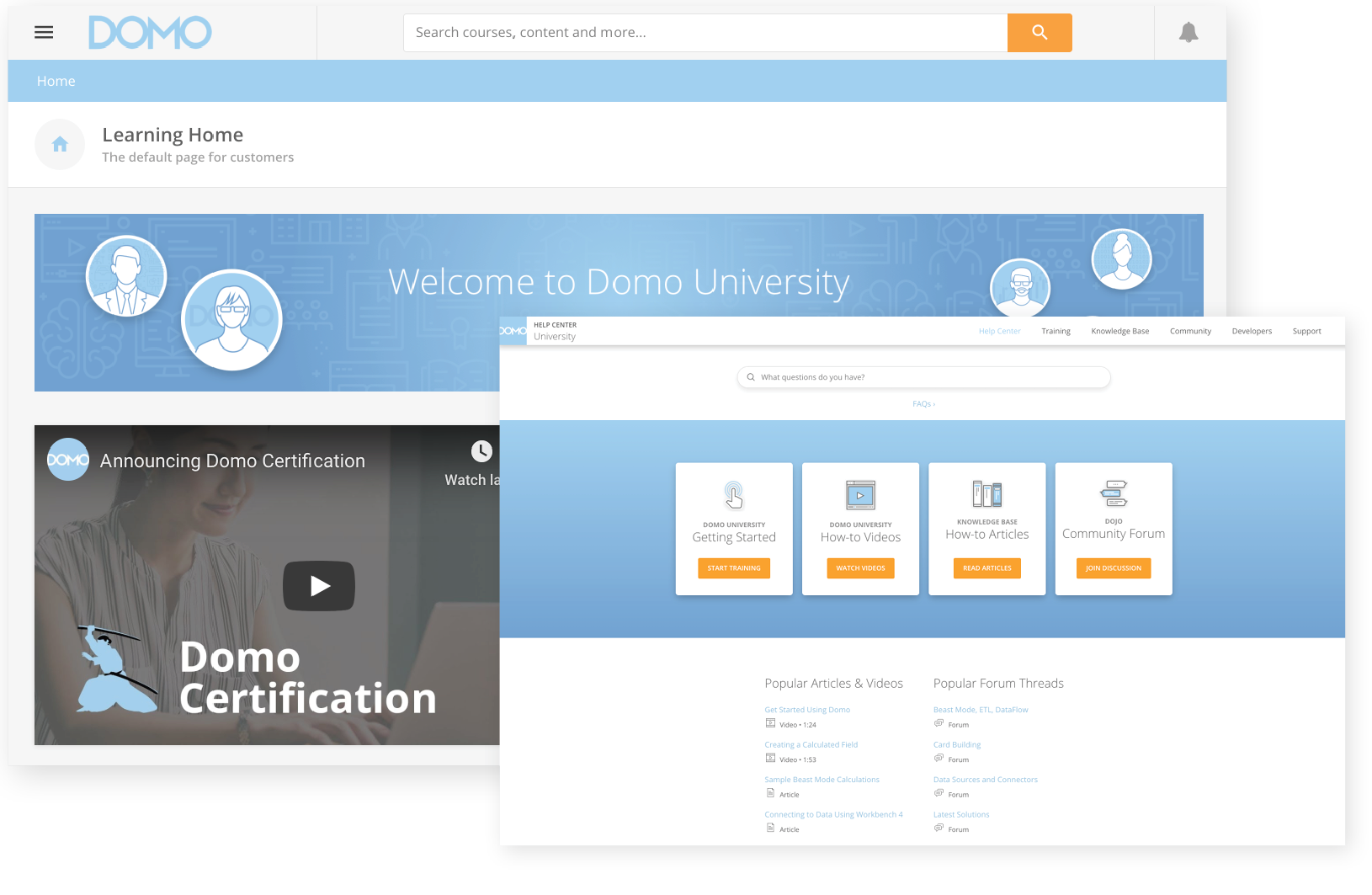Click the orange search magnifier button
Screen dimensions: 1372x895
(x=1040, y=32)
